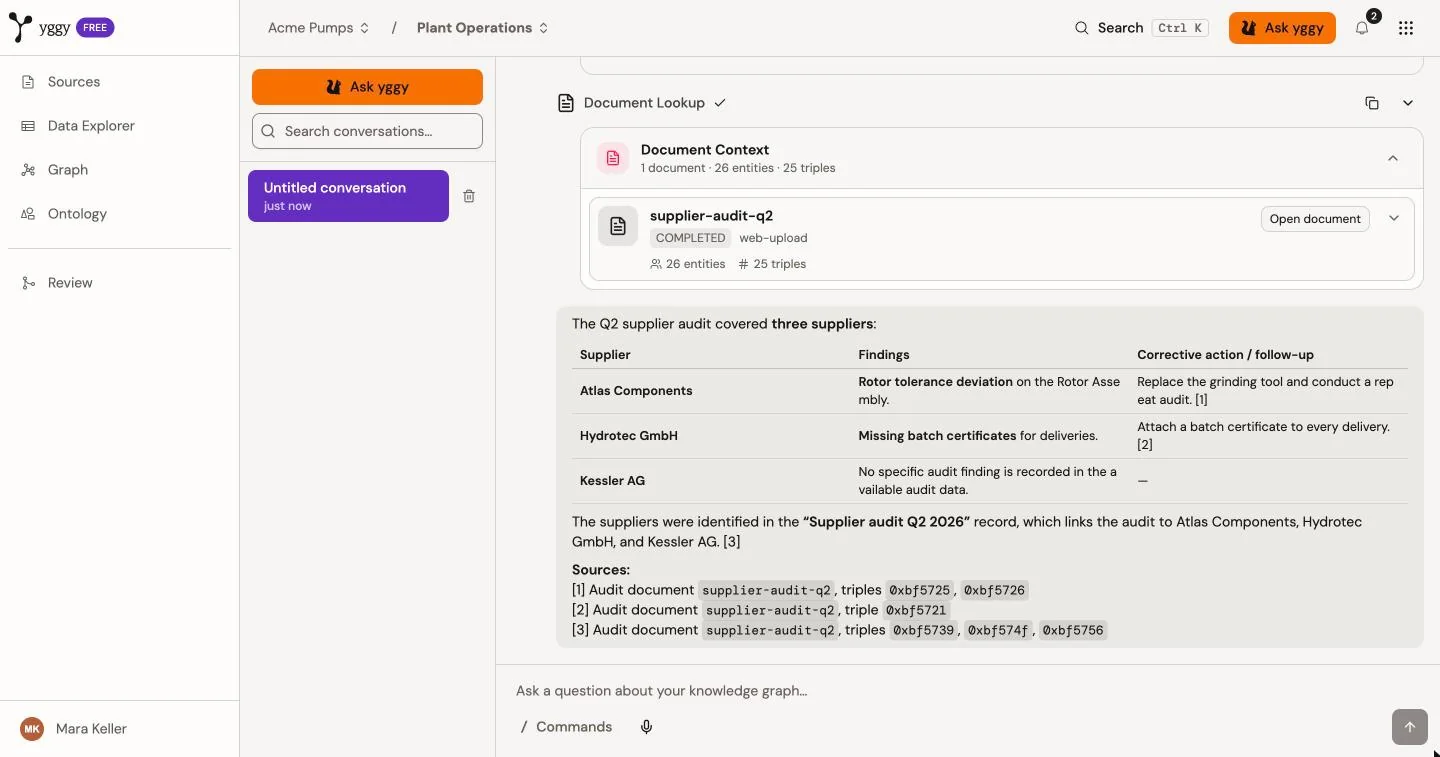Send the question with arrow button
Viewport: 1440px width, 757px height.
pos(1410,727)
